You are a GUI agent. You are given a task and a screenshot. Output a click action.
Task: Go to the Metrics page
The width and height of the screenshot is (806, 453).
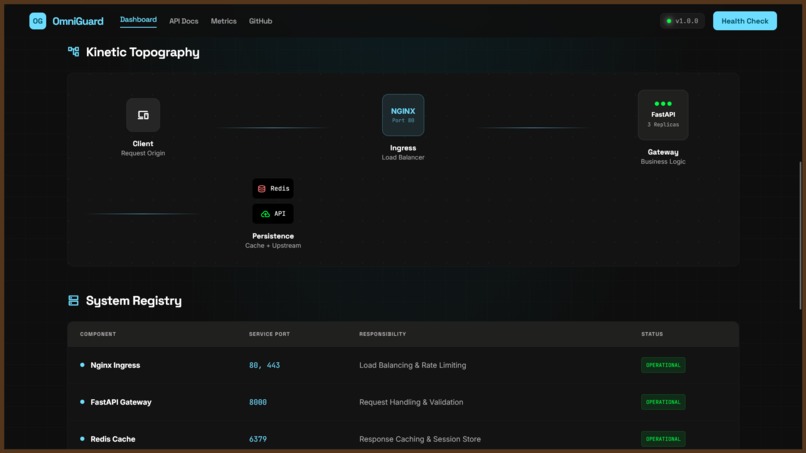[x=224, y=21]
